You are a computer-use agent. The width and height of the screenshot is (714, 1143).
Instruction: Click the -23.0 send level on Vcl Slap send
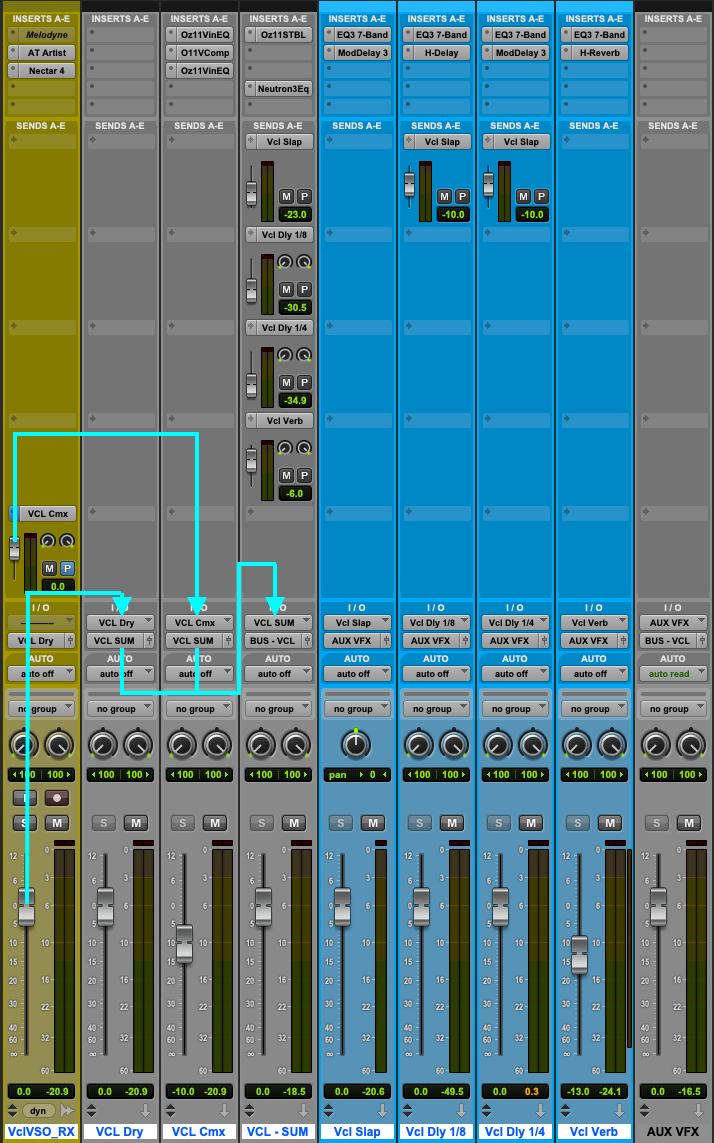[295, 214]
